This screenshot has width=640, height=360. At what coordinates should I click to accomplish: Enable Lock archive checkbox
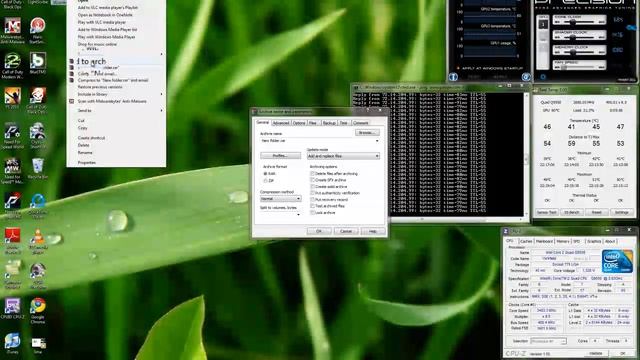[x=313, y=213]
